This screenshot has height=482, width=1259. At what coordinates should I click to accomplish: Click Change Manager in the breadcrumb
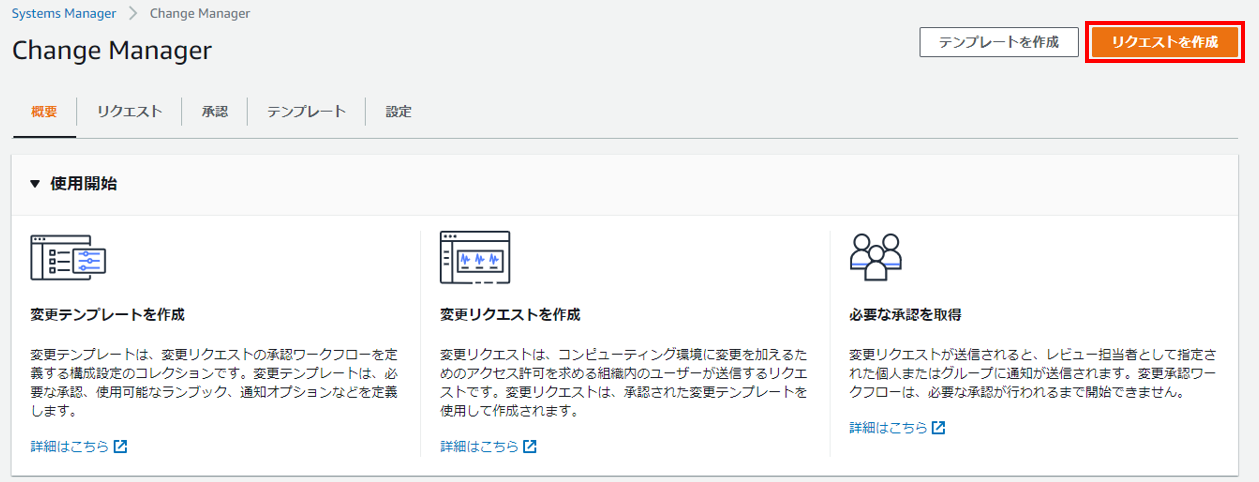click(x=200, y=14)
